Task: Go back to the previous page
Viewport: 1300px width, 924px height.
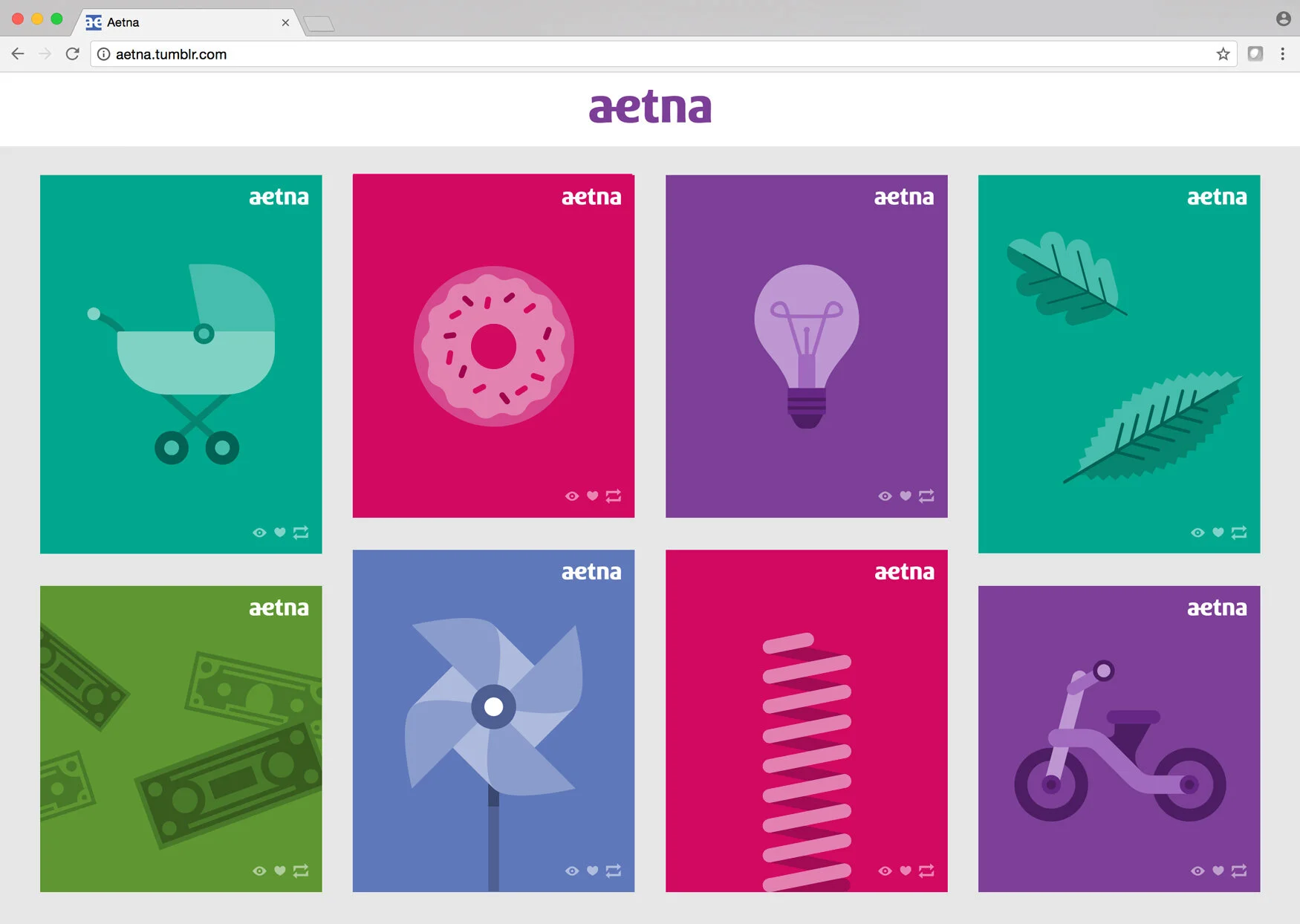Action: click(x=18, y=53)
